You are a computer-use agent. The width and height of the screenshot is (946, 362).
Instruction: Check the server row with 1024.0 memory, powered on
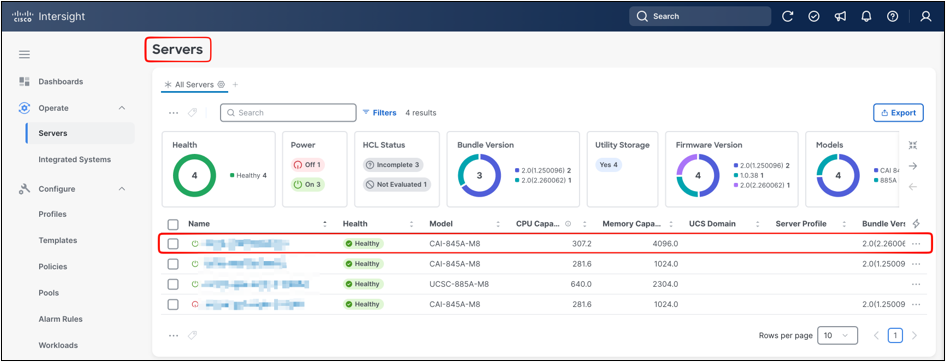click(x=173, y=264)
